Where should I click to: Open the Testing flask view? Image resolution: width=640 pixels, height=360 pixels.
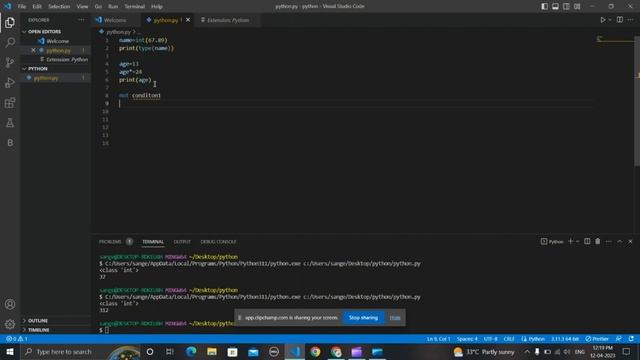pos(10,122)
